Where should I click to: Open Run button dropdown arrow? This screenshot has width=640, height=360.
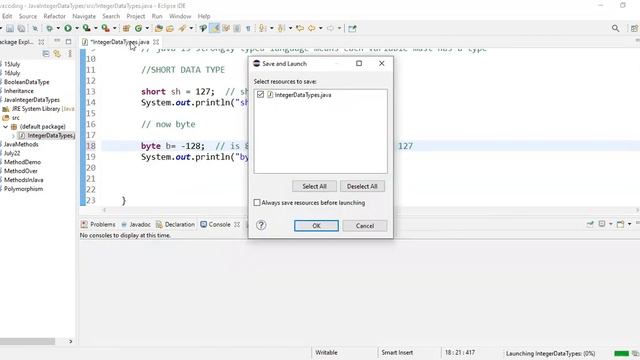tap(77, 28)
